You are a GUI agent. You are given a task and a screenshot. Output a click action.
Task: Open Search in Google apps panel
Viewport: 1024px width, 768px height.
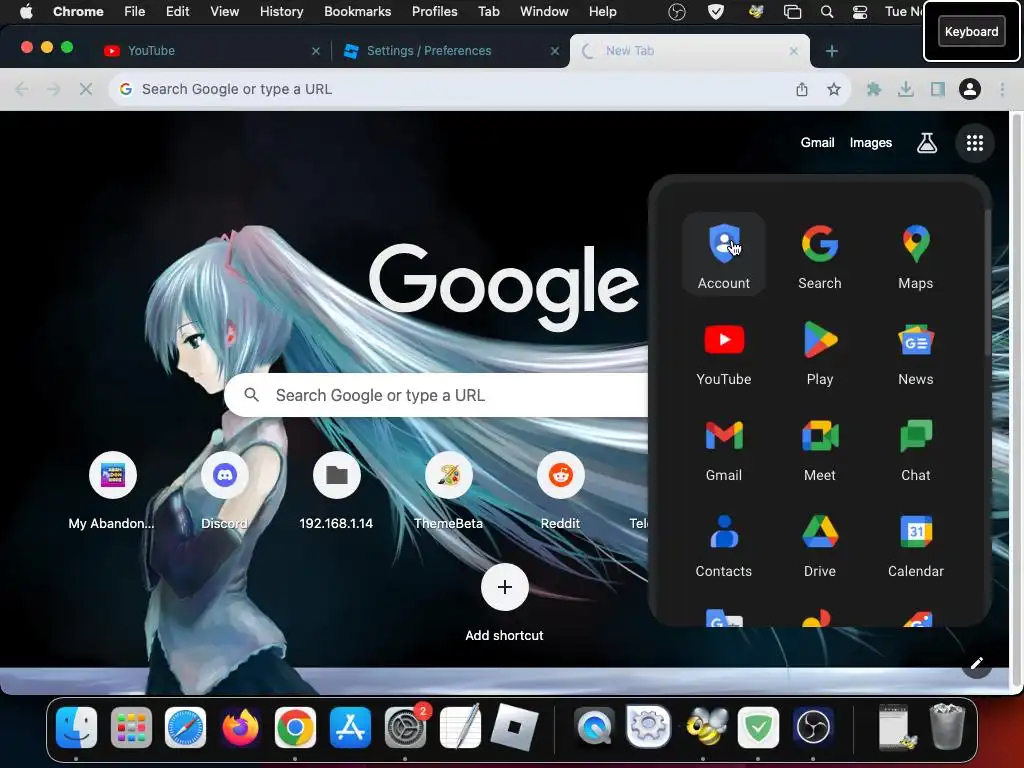pyautogui.click(x=820, y=255)
